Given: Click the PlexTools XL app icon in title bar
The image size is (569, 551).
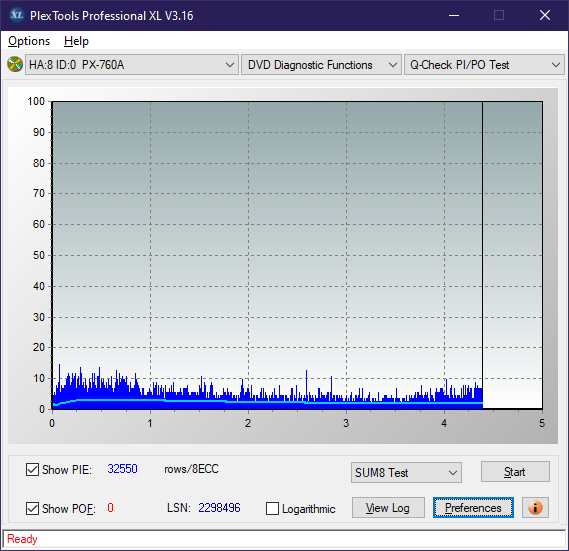Looking at the screenshot, I should click(x=16, y=15).
